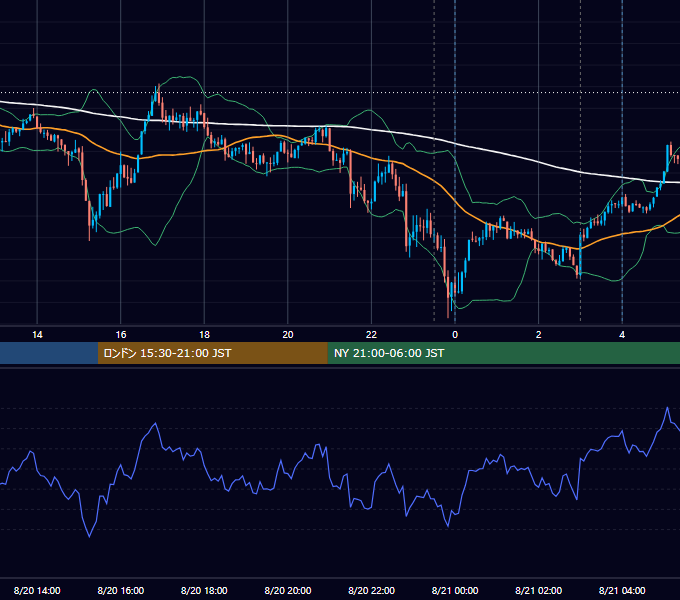Click hour label 22 on price chart axis

tap(372, 335)
